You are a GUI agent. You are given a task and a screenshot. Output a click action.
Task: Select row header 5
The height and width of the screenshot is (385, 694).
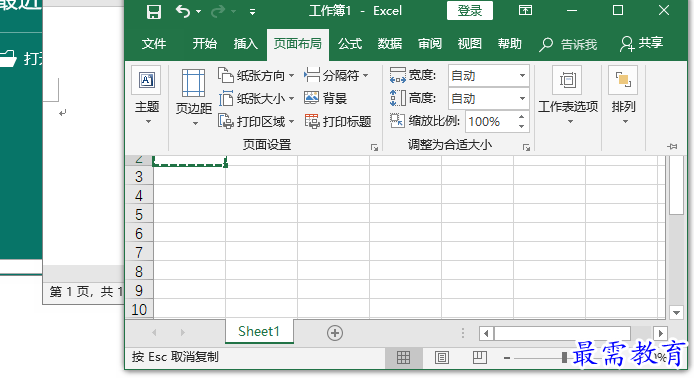139,215
